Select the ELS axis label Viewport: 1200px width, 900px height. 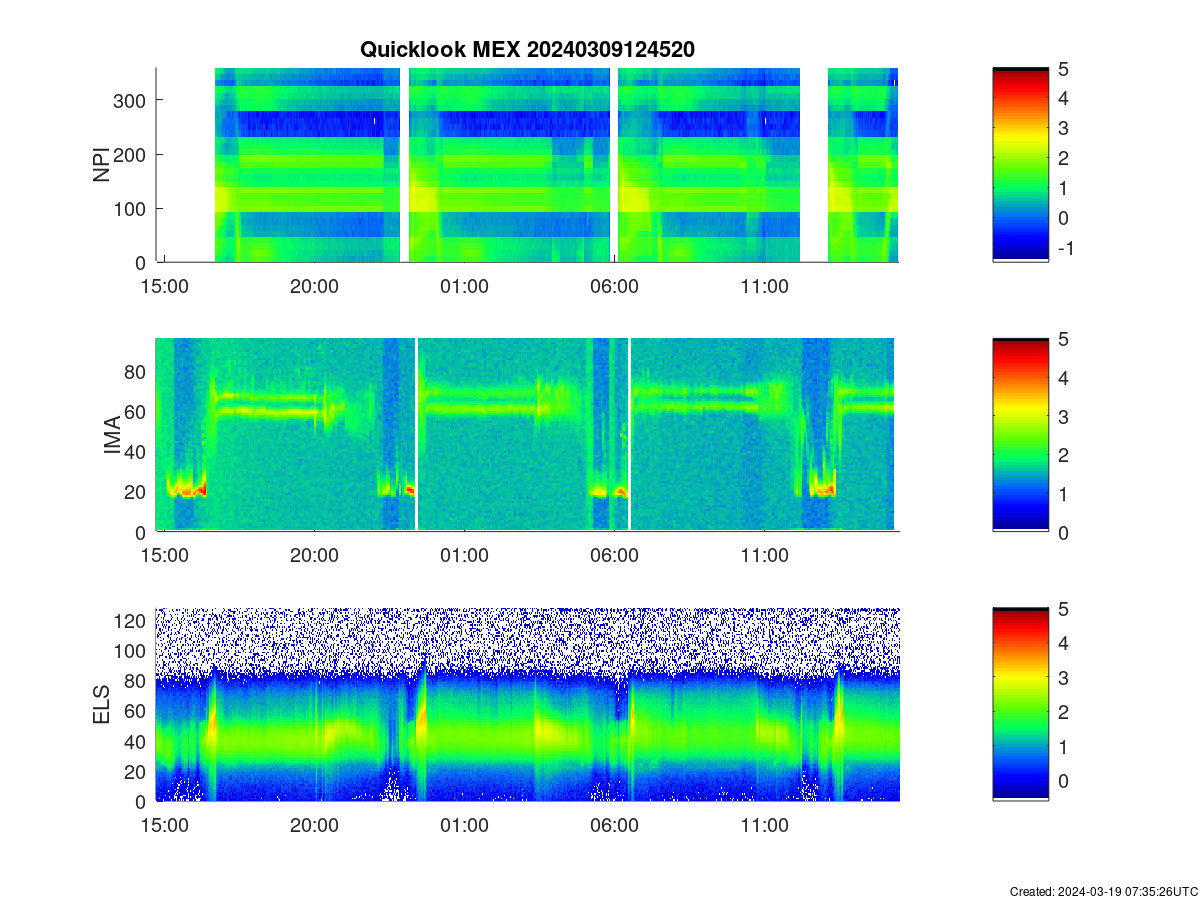click(102, 705)
